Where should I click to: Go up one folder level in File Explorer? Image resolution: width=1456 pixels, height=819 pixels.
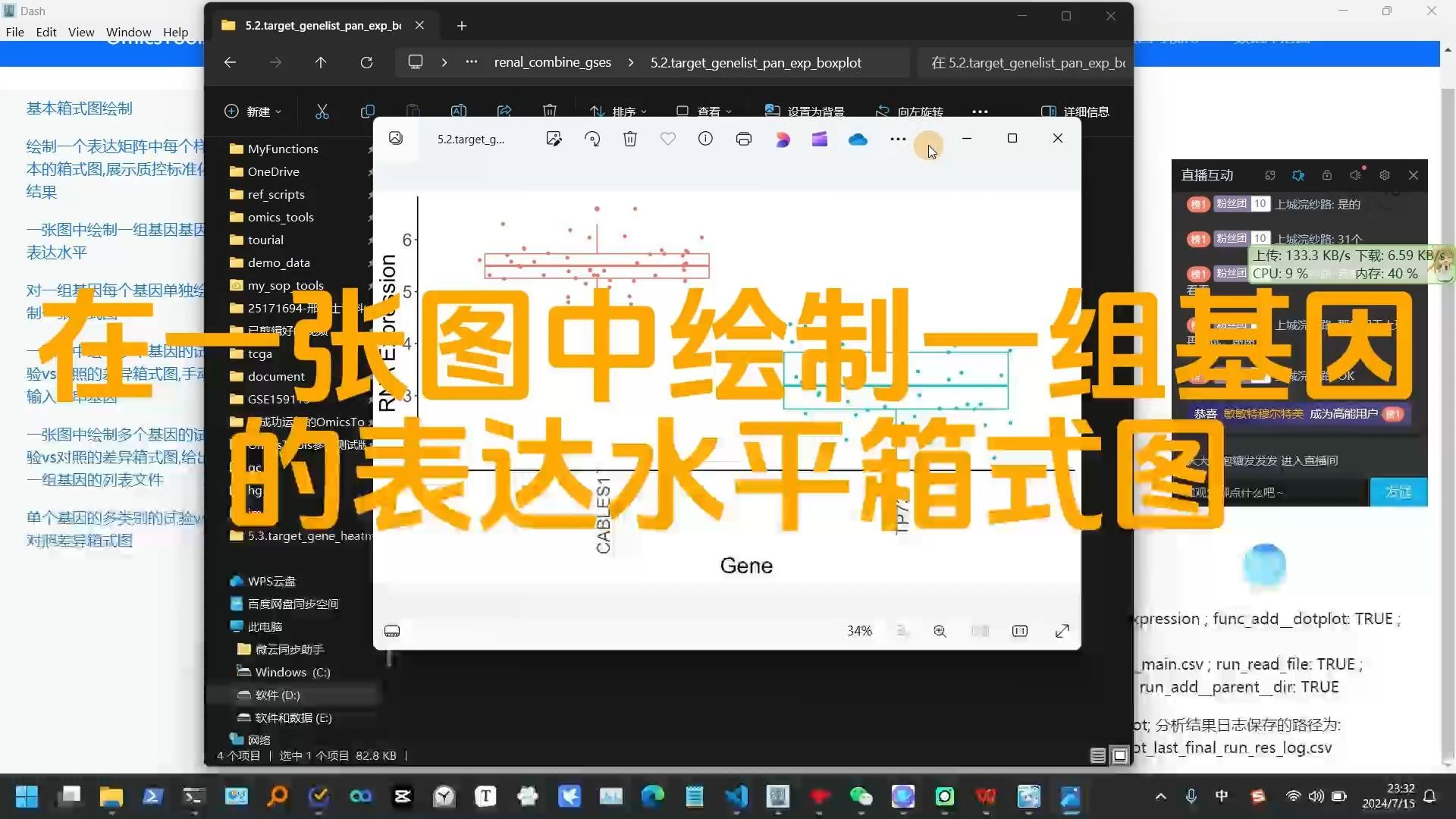(x=321, y=63)
